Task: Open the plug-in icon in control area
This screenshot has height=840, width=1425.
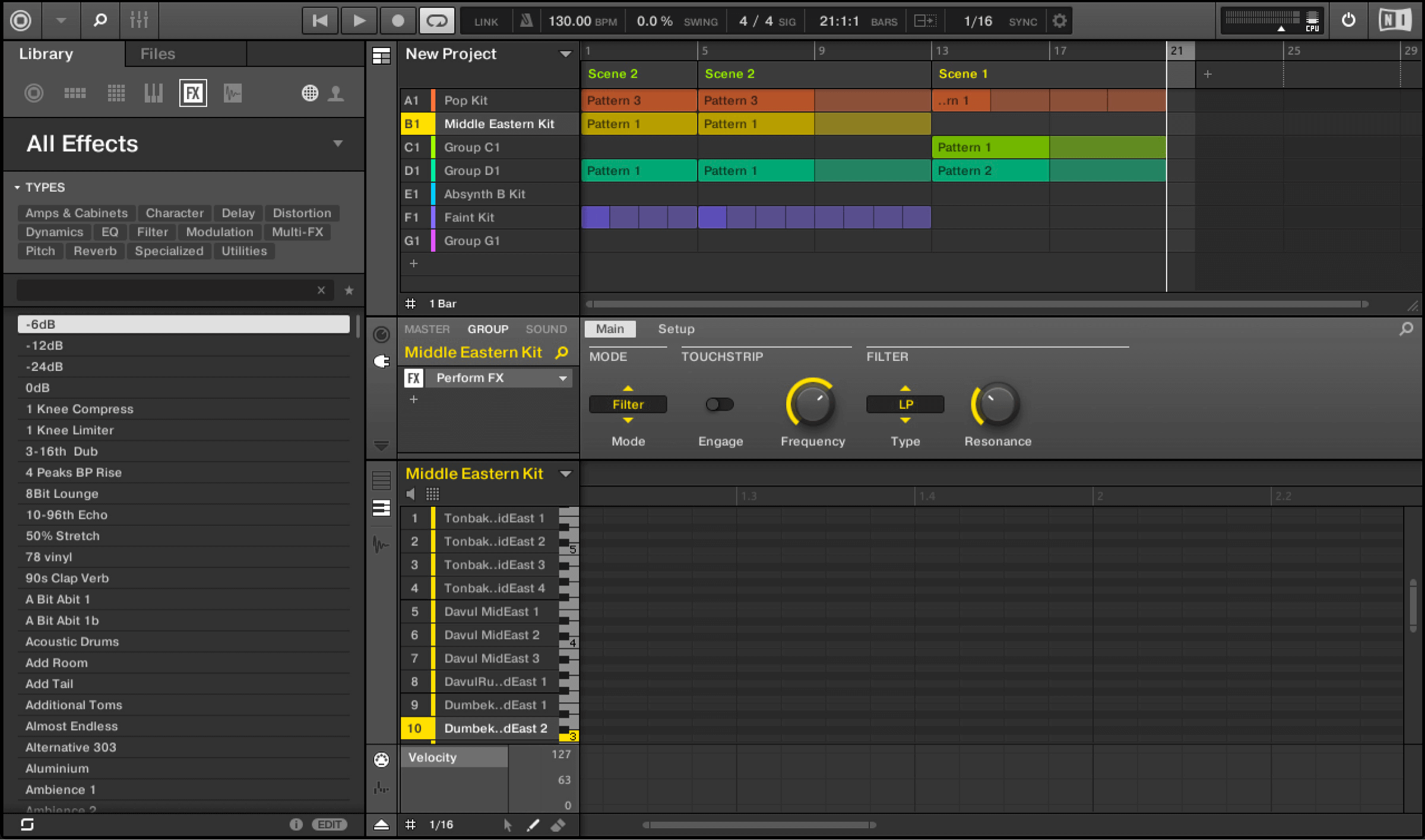Action: (382, 361)
